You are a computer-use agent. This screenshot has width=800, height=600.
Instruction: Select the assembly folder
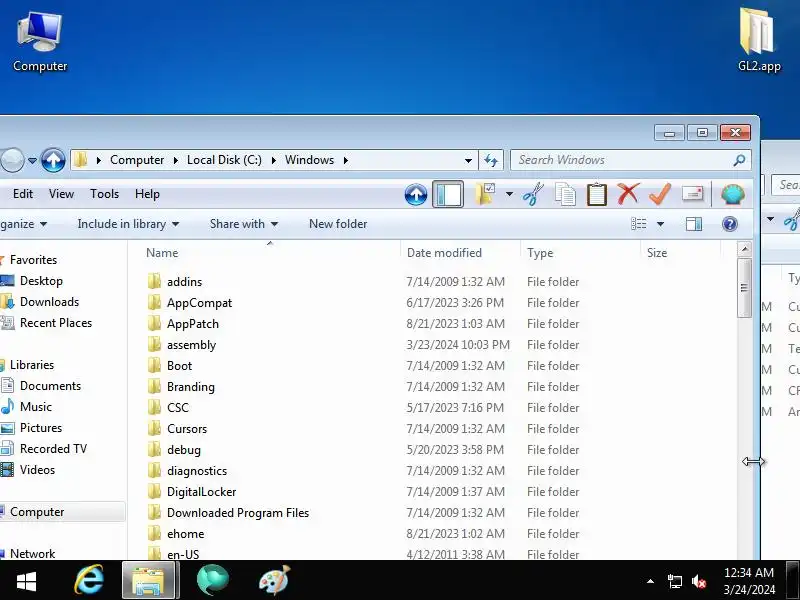[x=191, y=345]
